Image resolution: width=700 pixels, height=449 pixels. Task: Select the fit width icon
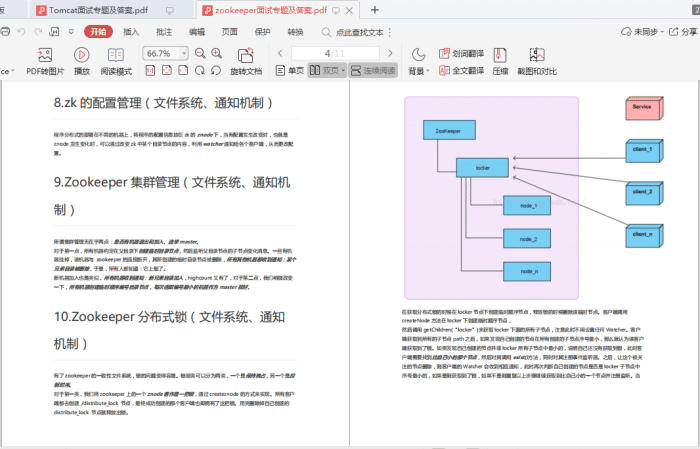pyautogui.click(x=183, y=71)
